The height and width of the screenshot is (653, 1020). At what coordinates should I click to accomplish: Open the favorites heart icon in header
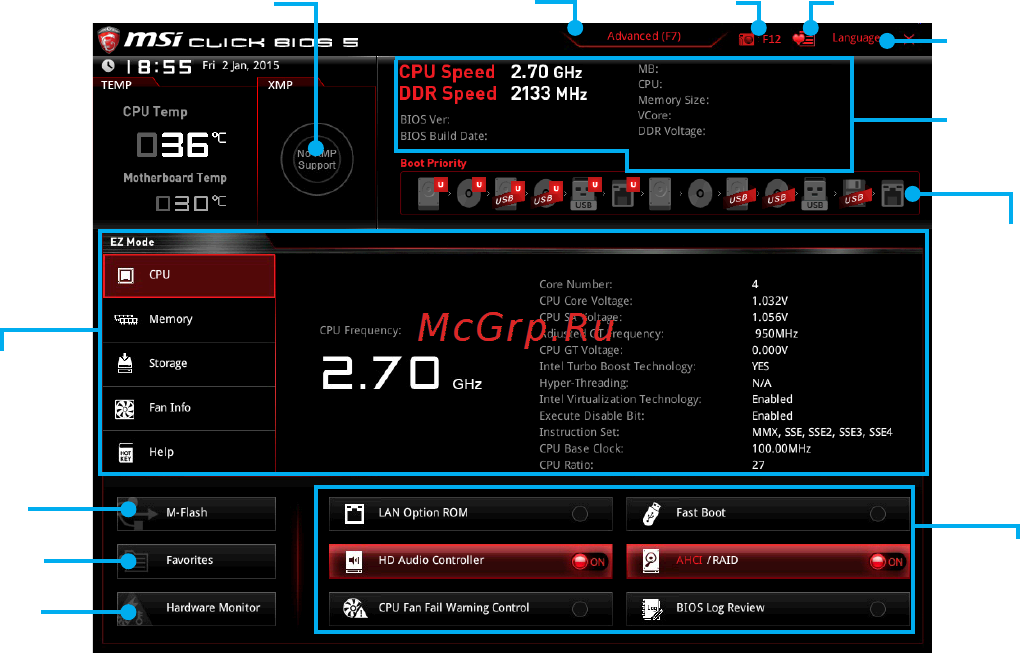804,39
